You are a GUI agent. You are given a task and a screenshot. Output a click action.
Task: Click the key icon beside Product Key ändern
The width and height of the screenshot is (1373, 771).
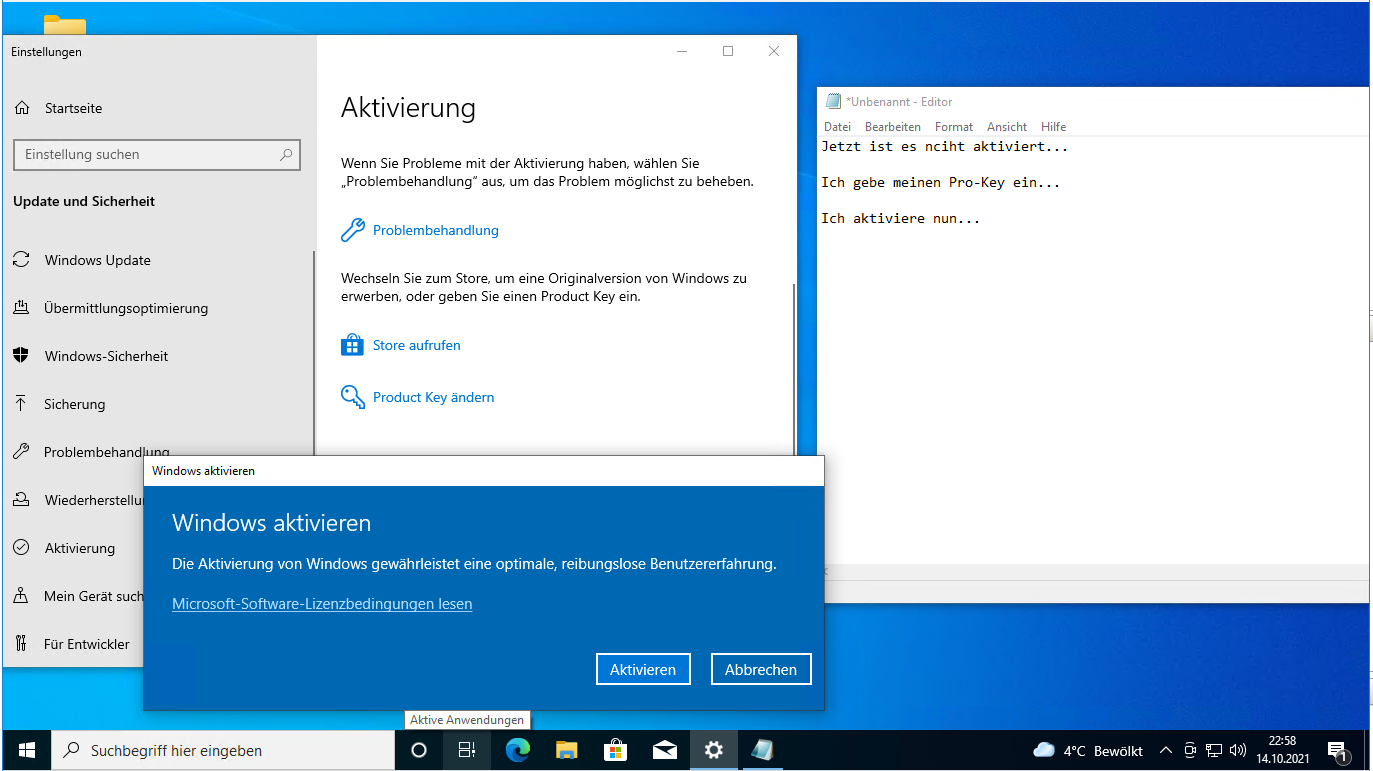click(x=353, y=397)
